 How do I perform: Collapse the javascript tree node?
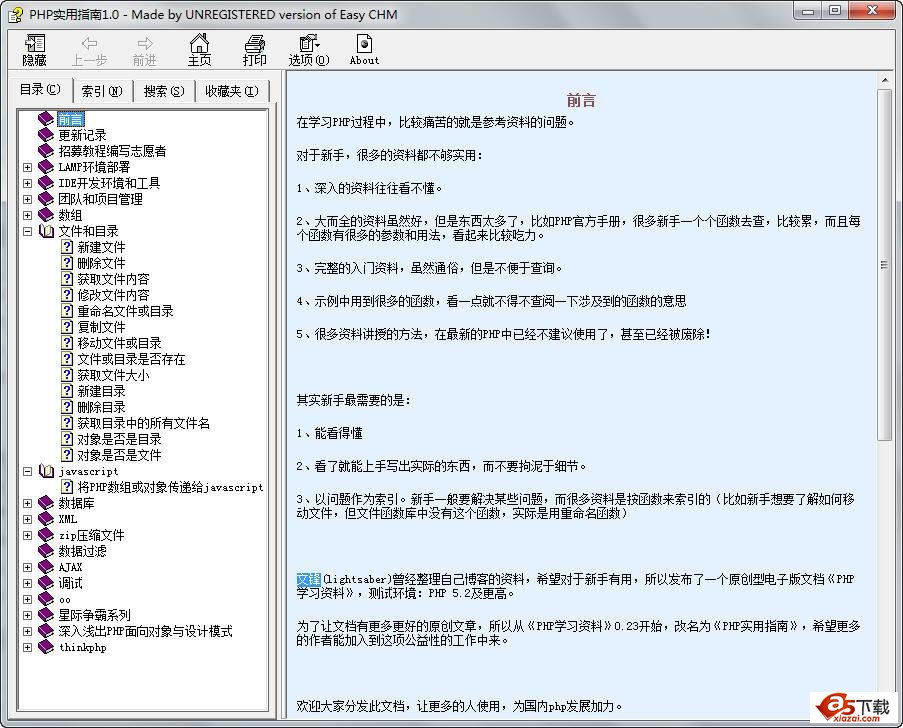28,471
